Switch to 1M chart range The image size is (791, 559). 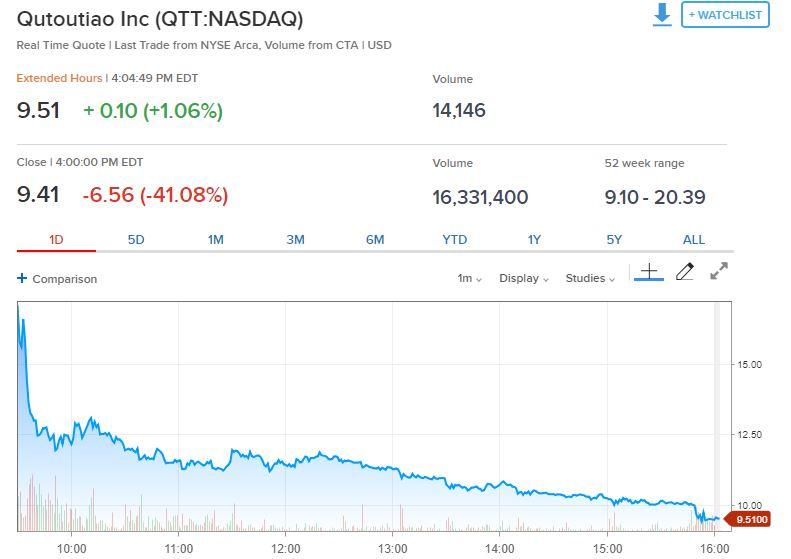215,239
